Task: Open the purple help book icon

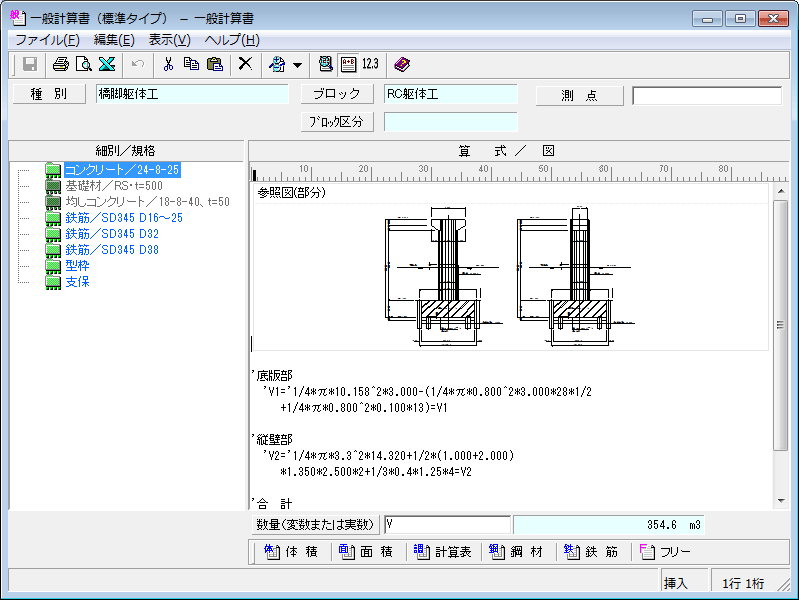Action: 401,64
